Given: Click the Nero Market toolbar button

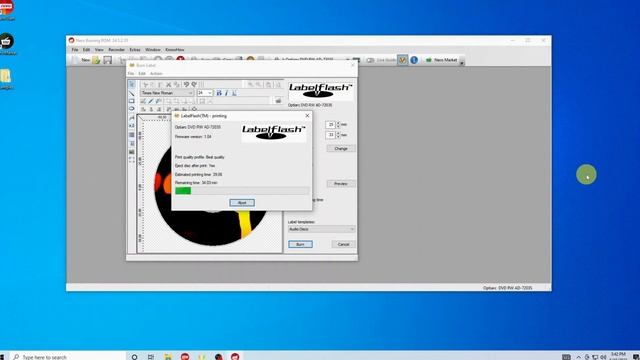Looking at the screenshot, I should click(441, 60).
